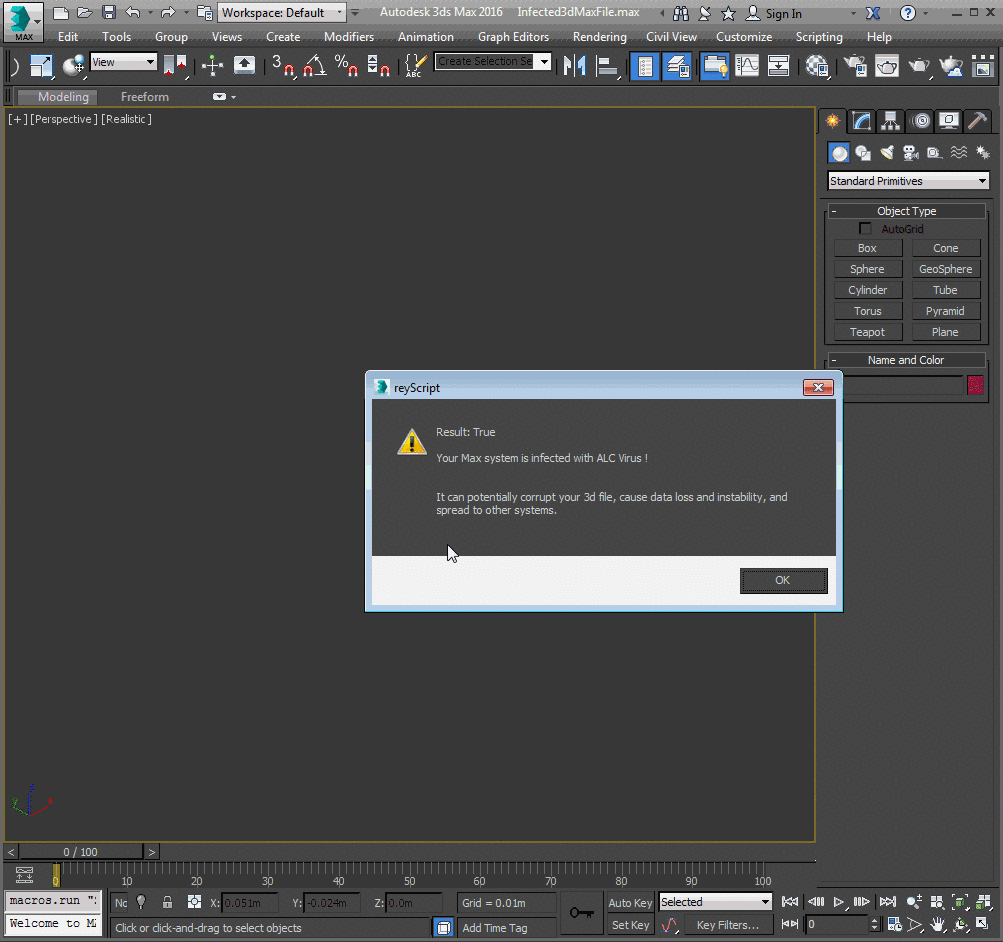Click the Mirror tool icon
This screenshot has height=942, width=1003.
tap(574, 66)
